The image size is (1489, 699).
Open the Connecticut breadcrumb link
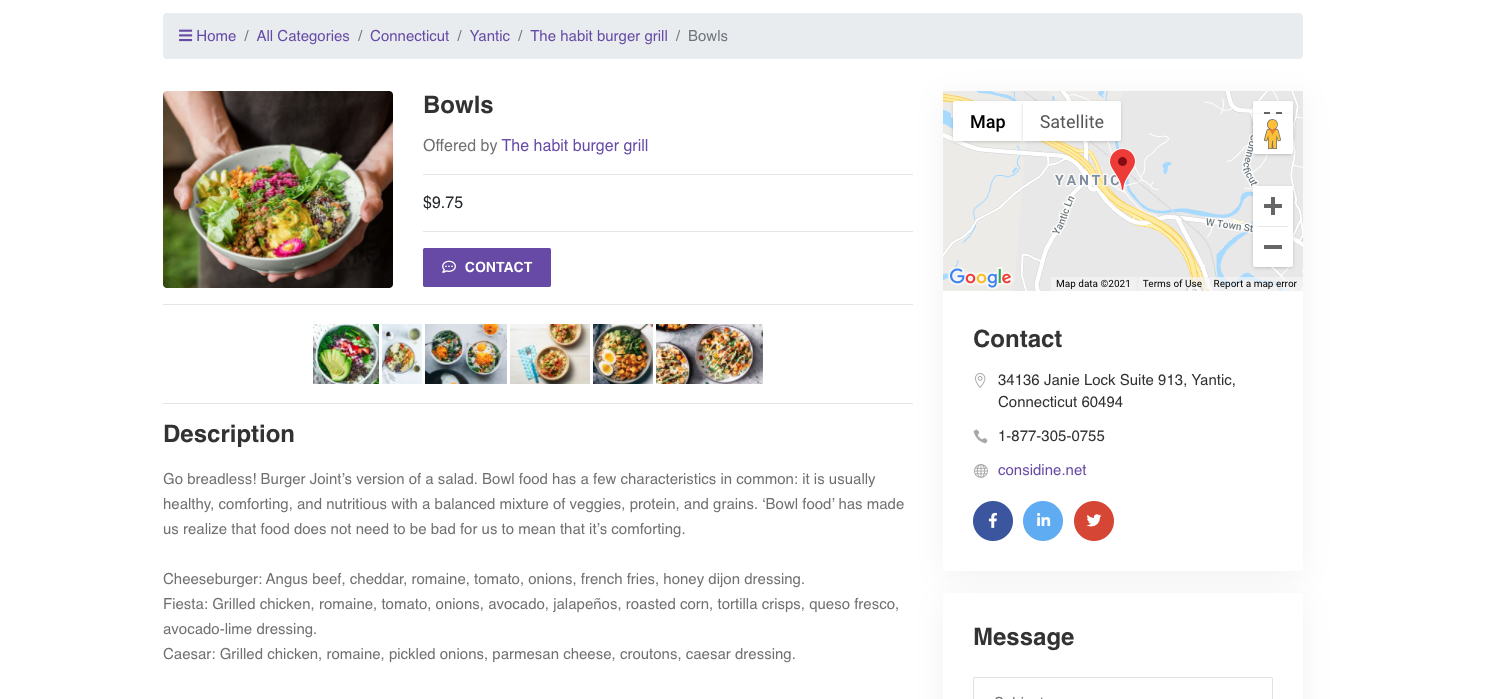[410, 36]
